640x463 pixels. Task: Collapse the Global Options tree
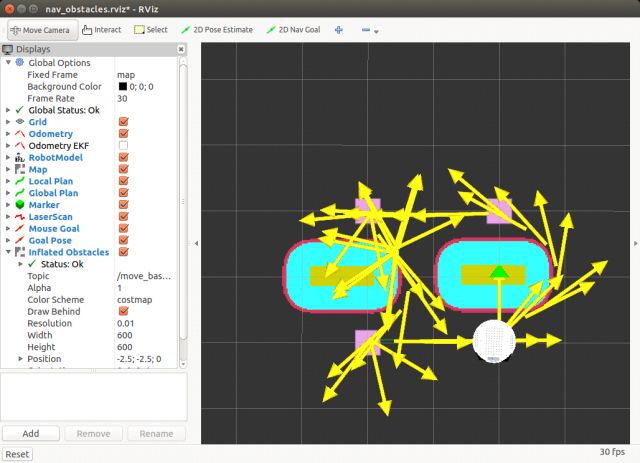coord(9,63)
